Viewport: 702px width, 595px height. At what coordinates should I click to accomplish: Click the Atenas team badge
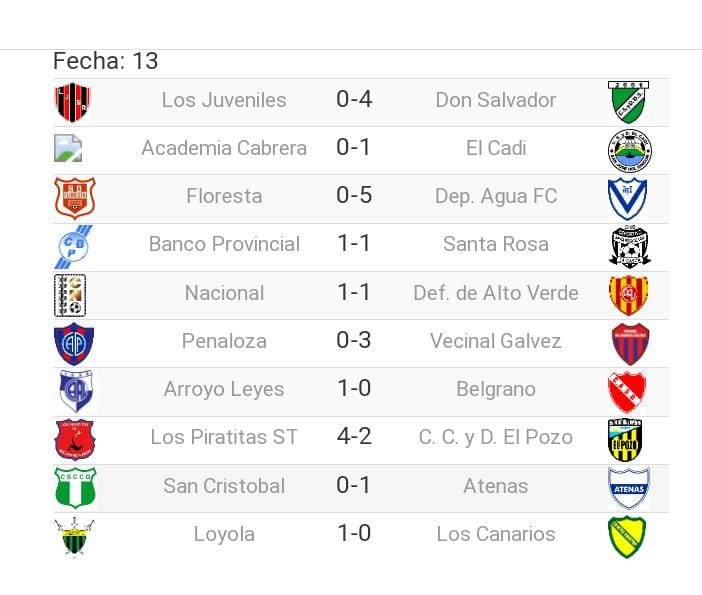(629, 488)
